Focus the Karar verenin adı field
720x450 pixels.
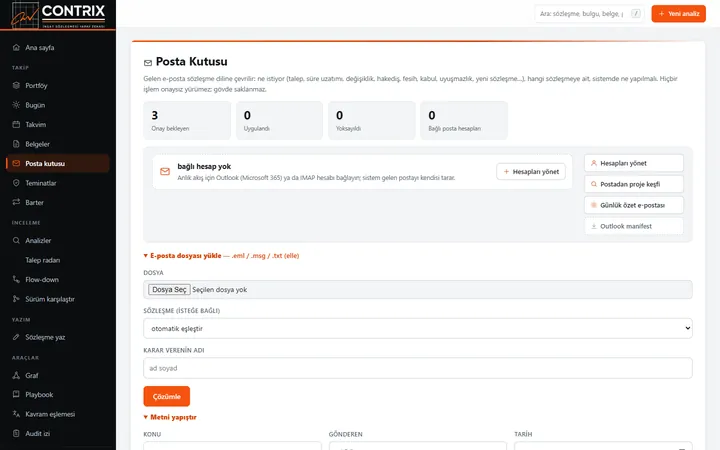pos(418,368)
